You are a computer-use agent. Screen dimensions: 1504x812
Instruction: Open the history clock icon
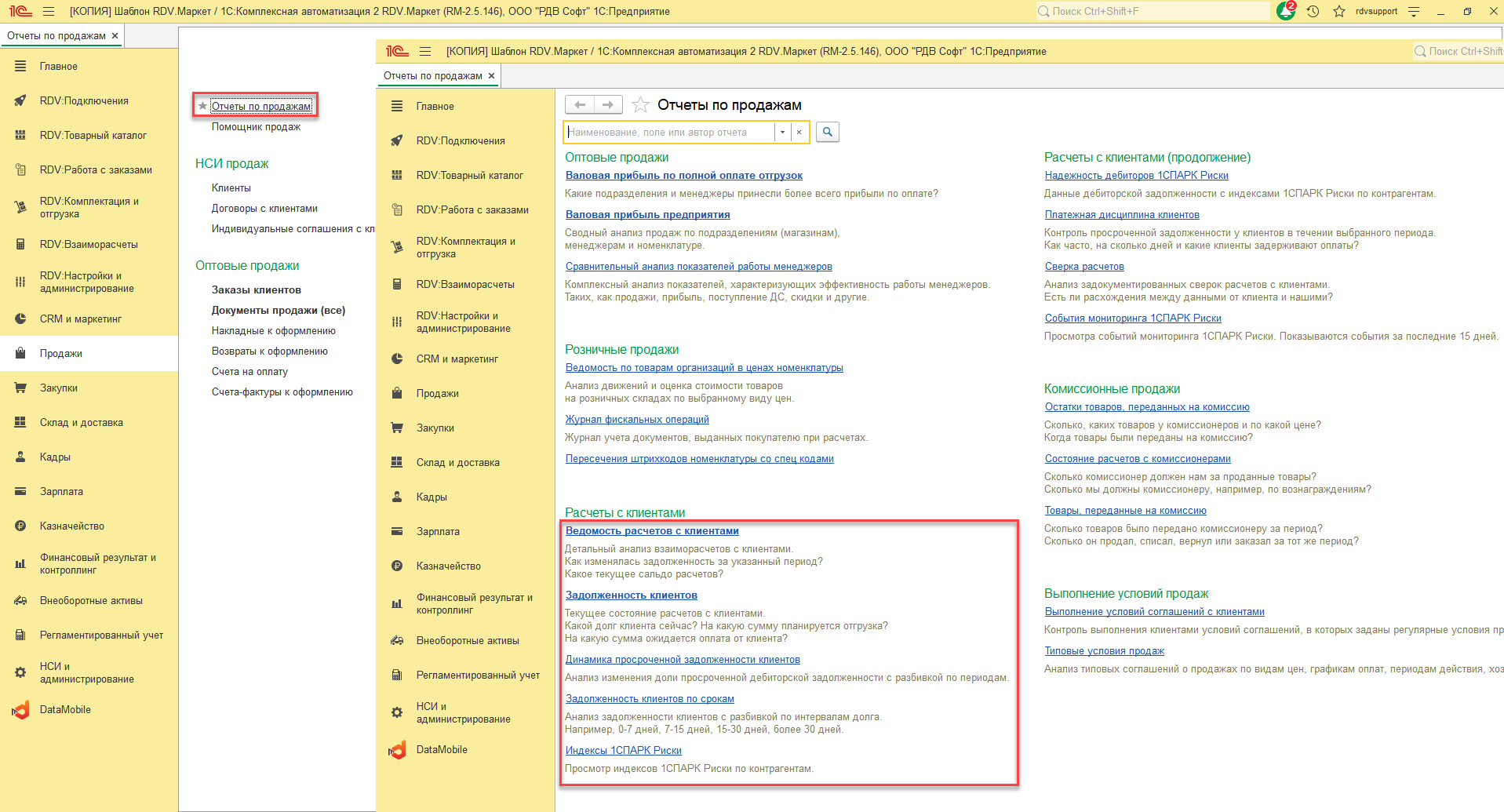1313,11
